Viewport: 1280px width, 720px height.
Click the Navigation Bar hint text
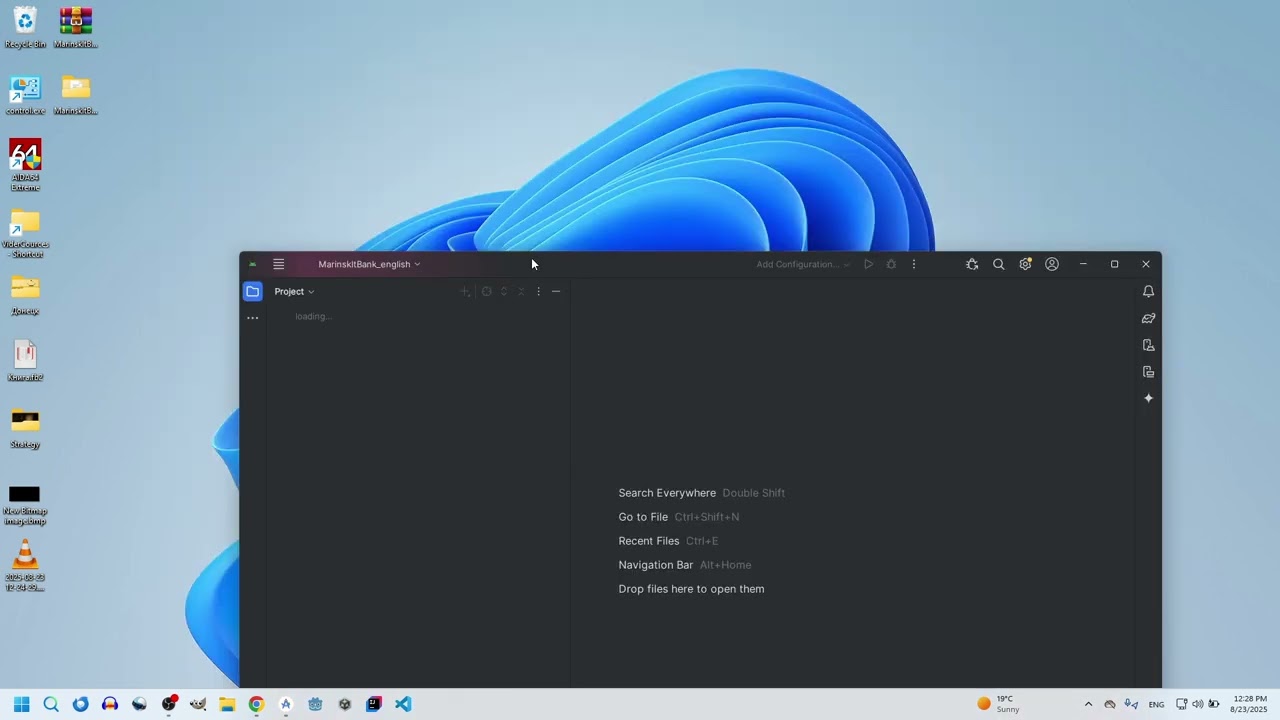[655, 565]
